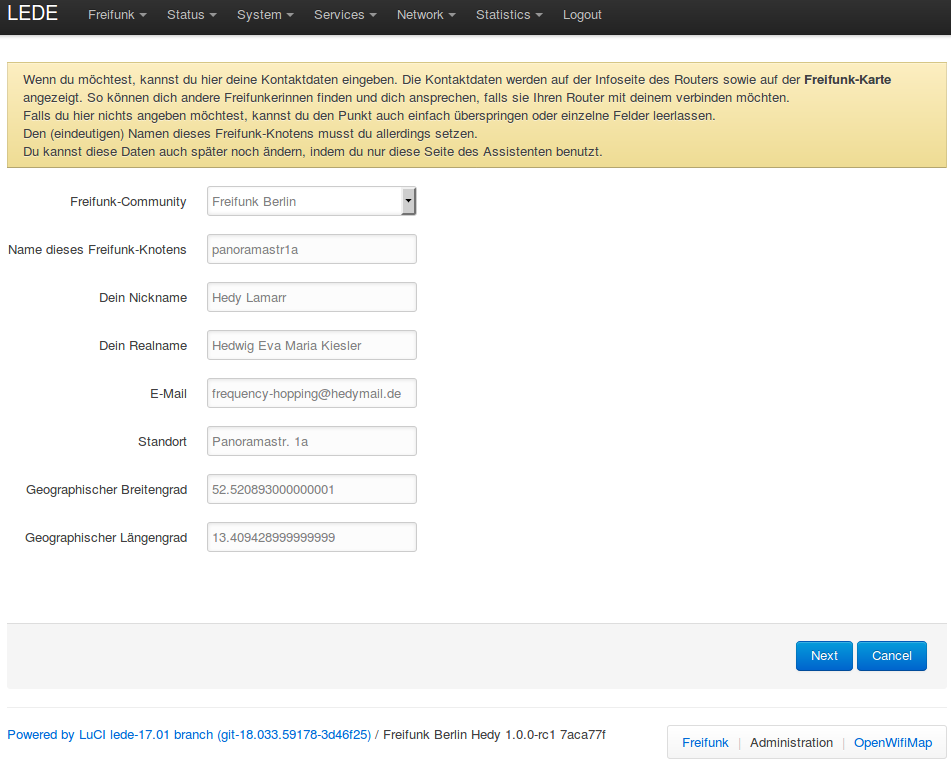Focus the Standort input field

(x=311, y=441)
